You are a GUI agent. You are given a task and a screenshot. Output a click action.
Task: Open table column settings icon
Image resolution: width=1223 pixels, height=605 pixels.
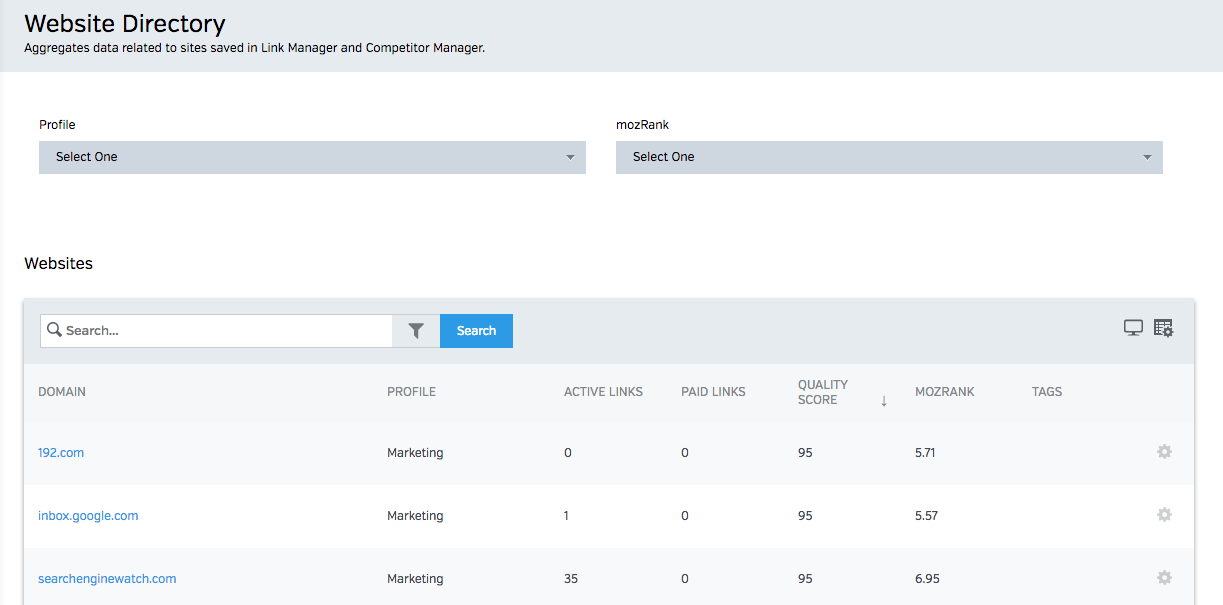1163,328
